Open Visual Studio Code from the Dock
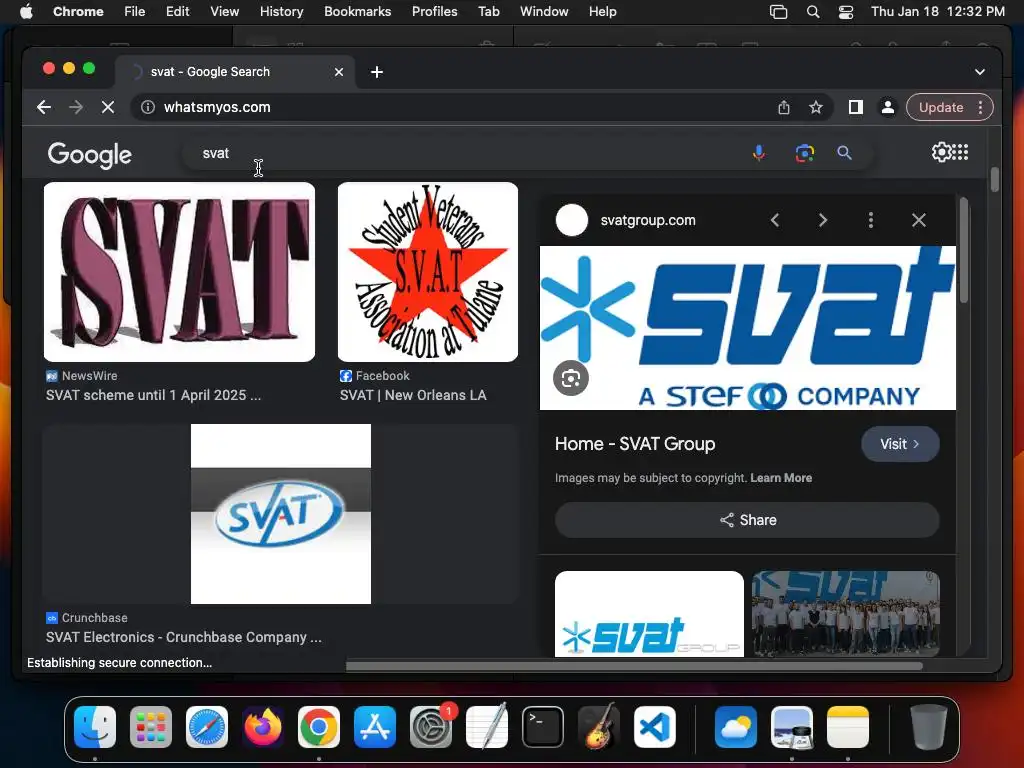Screen dimensions: 1024x768 [x=655, y=727]
